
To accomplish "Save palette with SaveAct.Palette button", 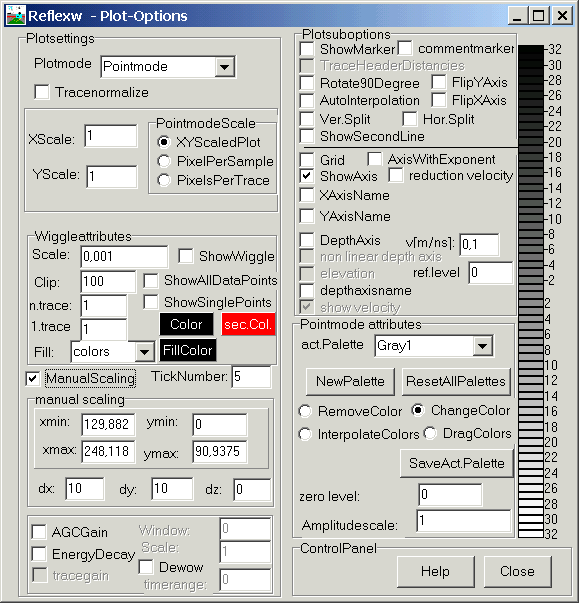I will pos(457,463).
